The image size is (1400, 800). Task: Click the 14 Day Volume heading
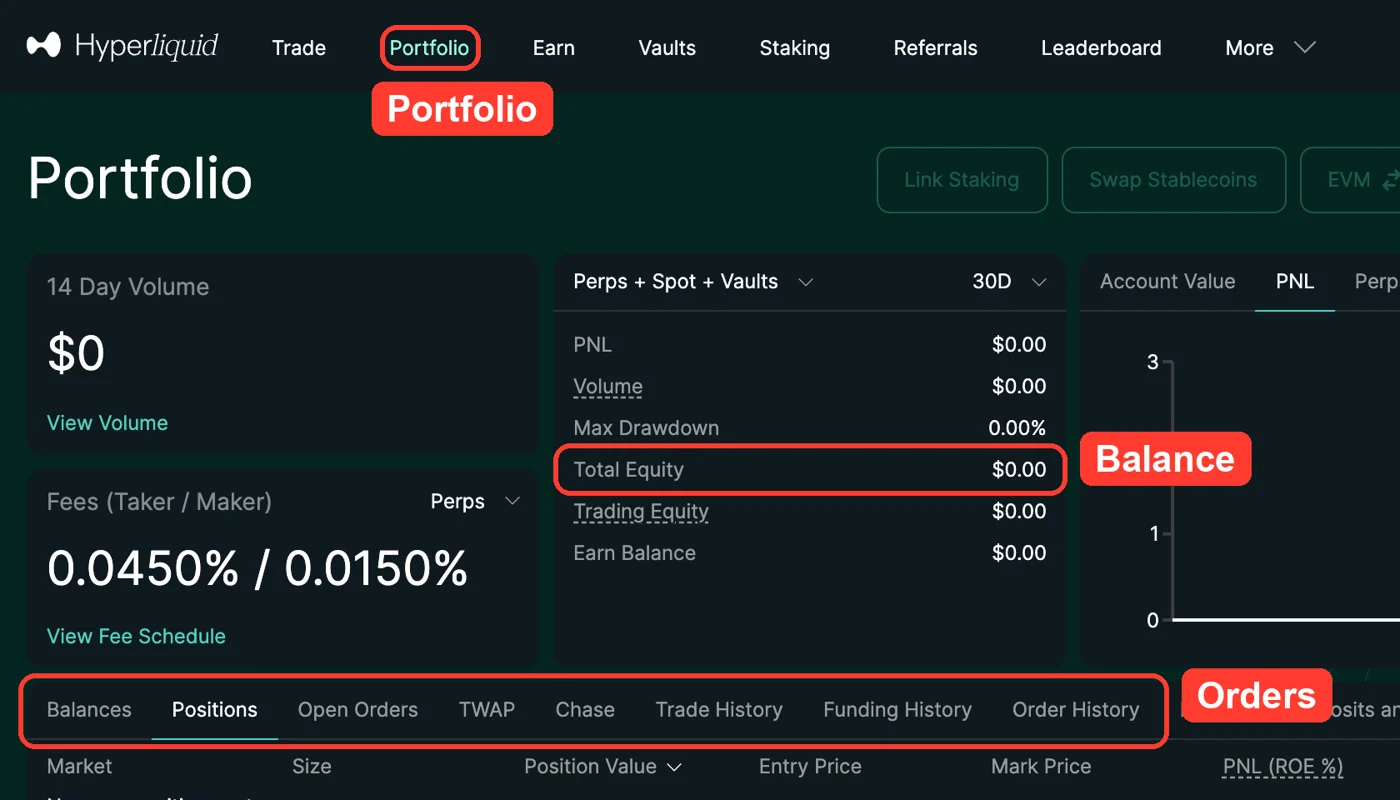128,287
